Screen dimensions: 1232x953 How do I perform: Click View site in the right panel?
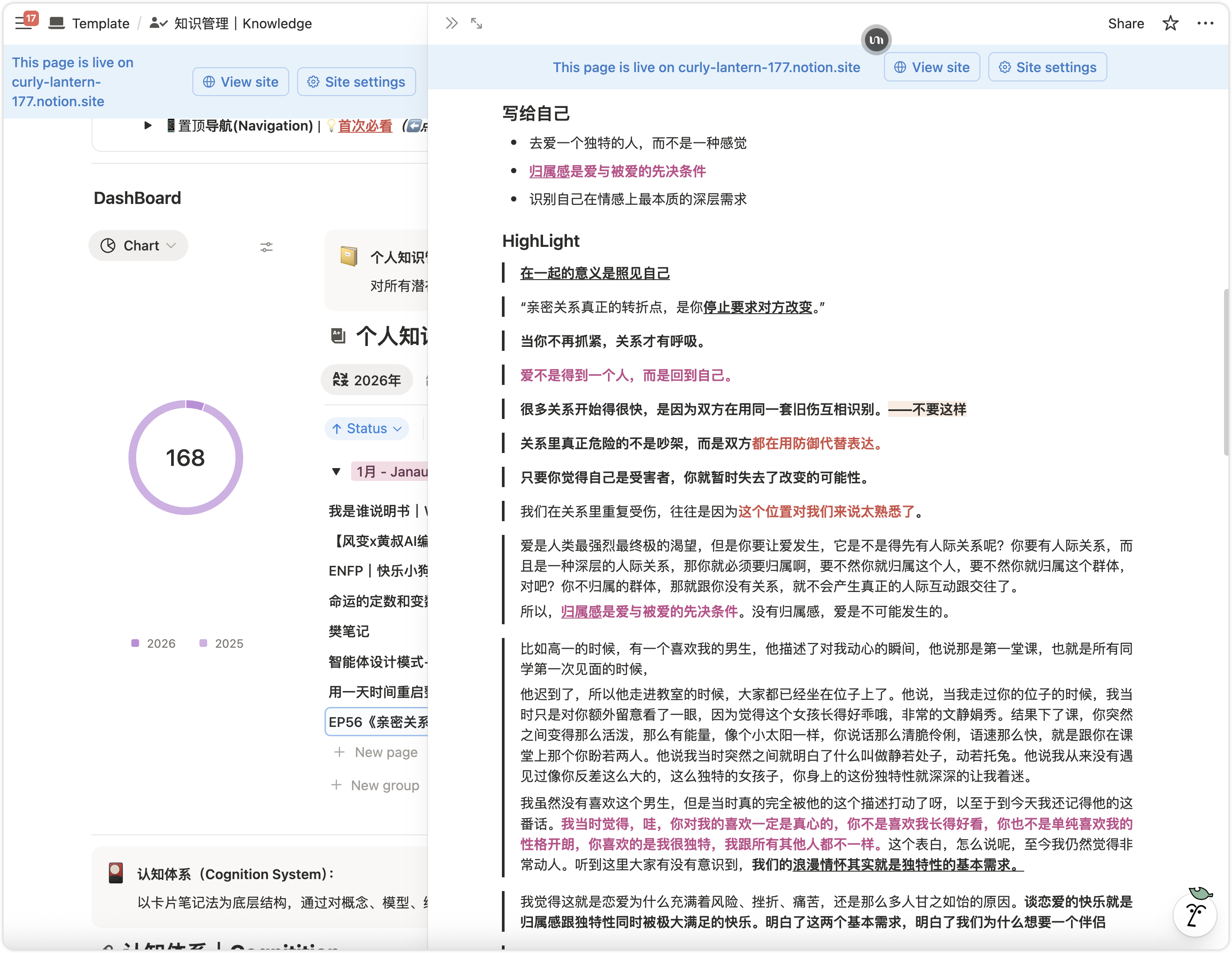coord(931,67)
